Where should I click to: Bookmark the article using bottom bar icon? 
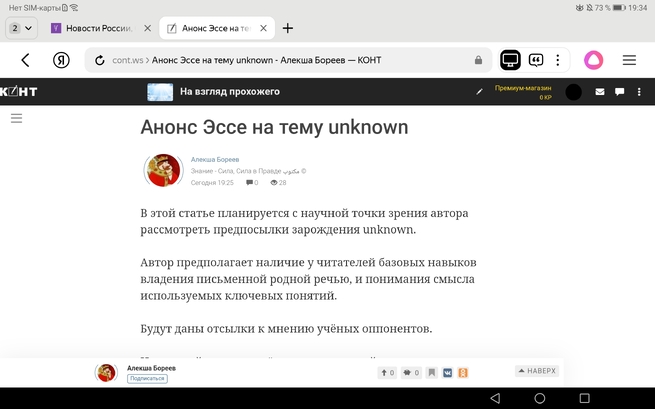click(x=432, y=373)
